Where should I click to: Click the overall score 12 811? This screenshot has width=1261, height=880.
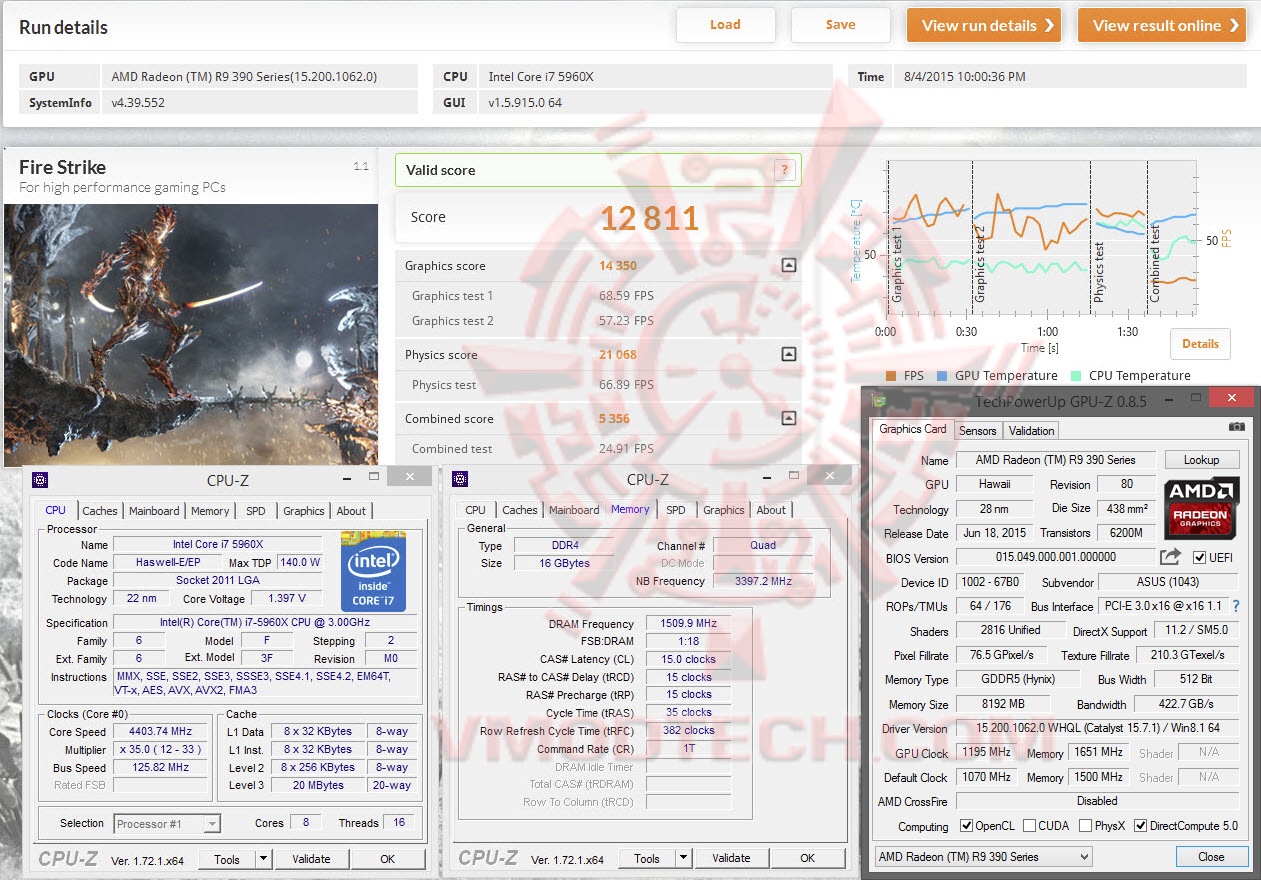coord(650,217)
